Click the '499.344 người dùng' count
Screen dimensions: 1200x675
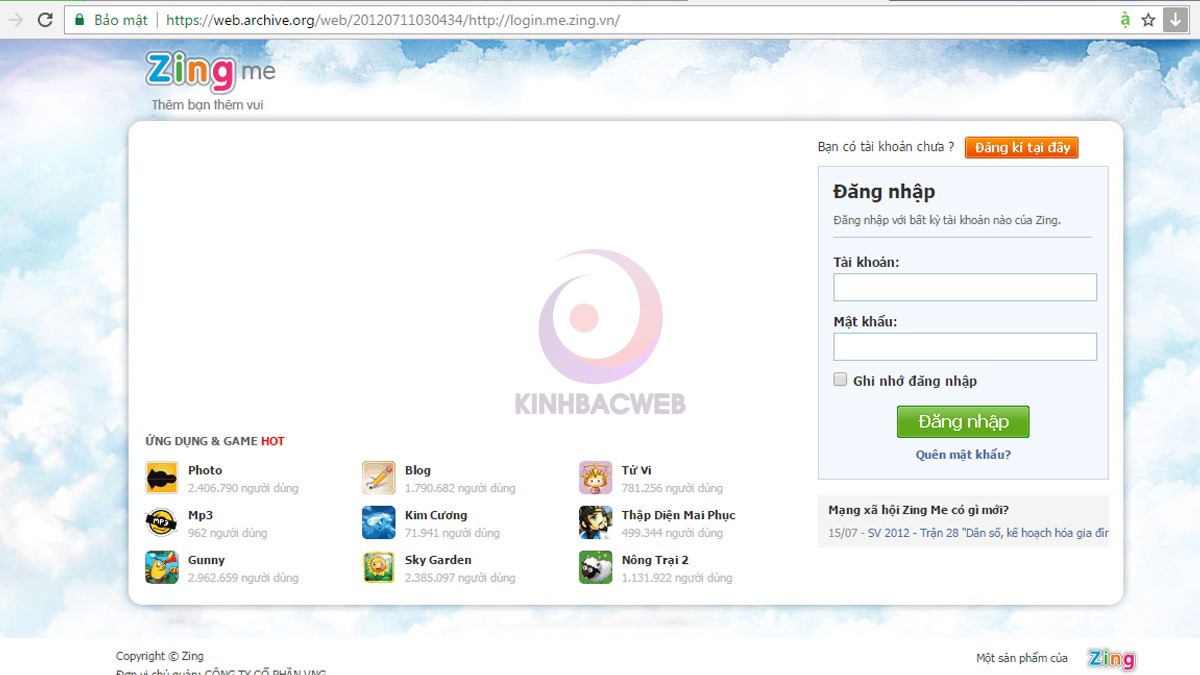(x=672, y=533)
